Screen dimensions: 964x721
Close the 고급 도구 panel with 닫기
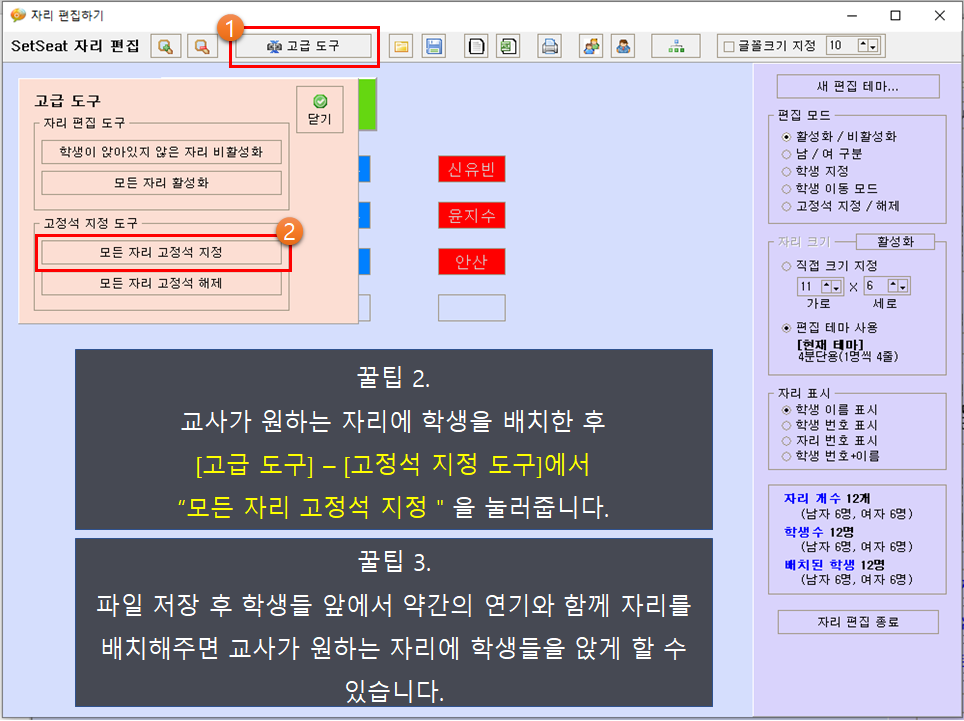pyautogui.click(x=320, y=109)
